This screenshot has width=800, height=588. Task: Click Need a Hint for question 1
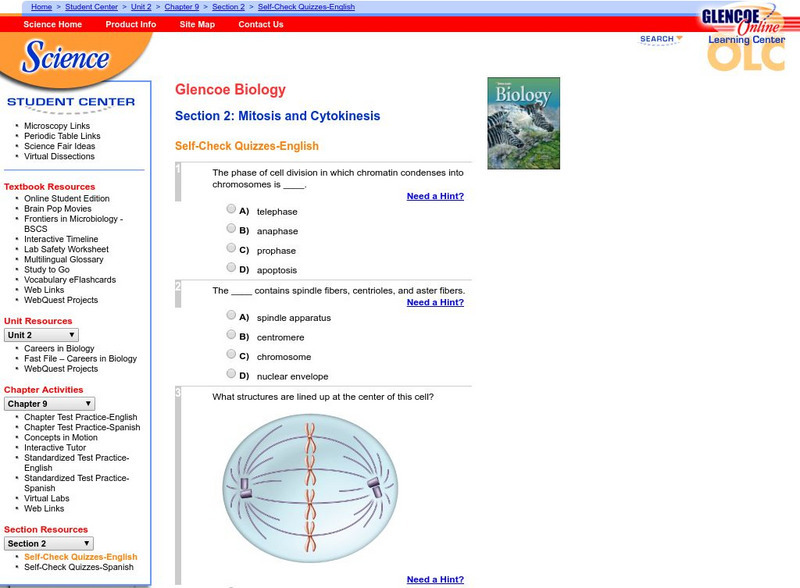point(435,196)
